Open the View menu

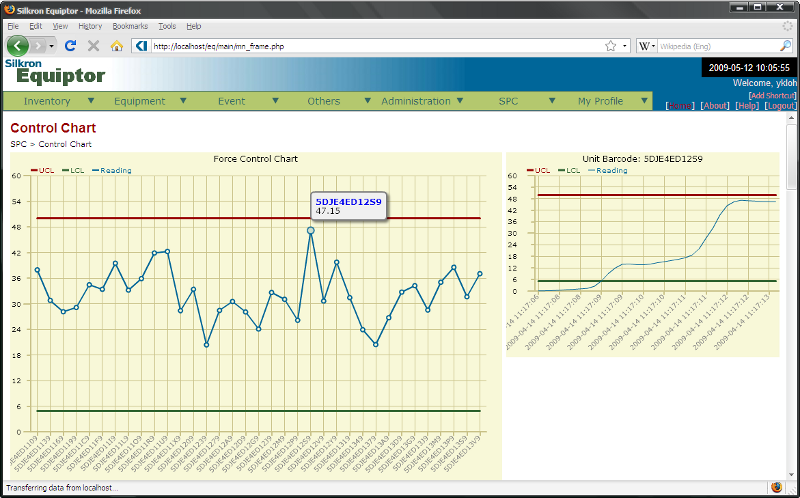tap(60, 26)
